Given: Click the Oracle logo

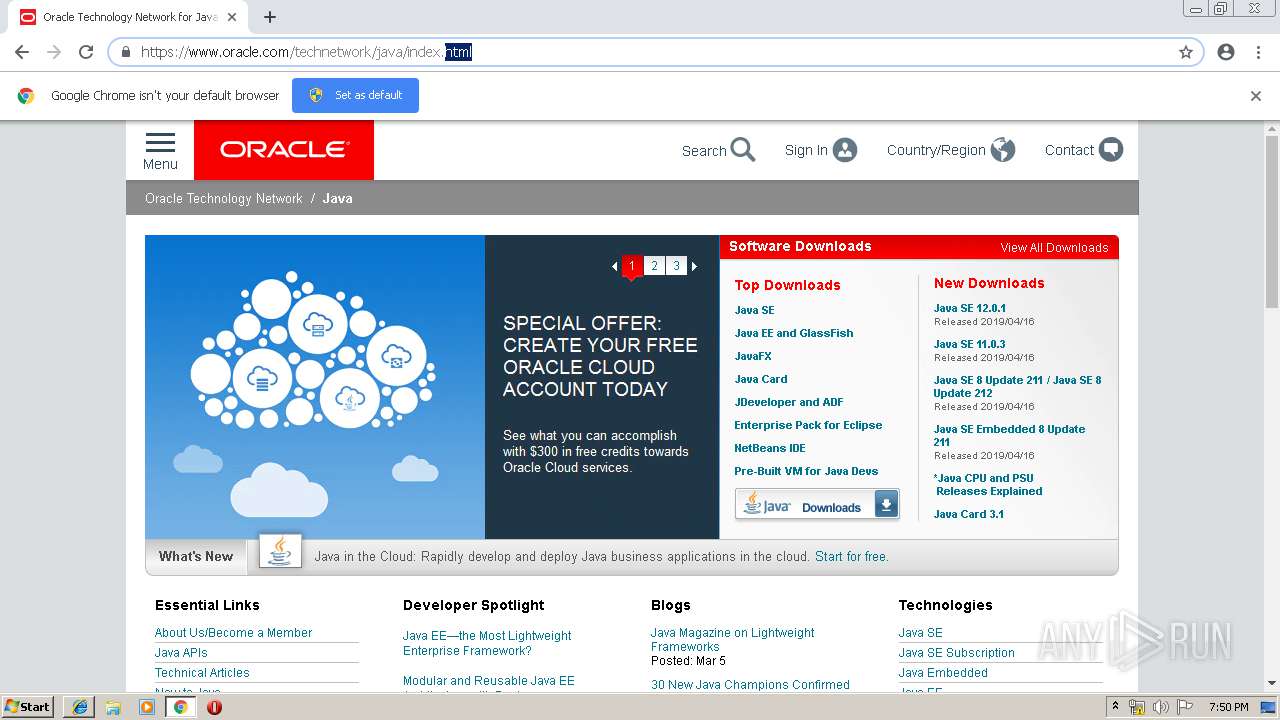Looking at the screenshot, I should click(284, 150).
